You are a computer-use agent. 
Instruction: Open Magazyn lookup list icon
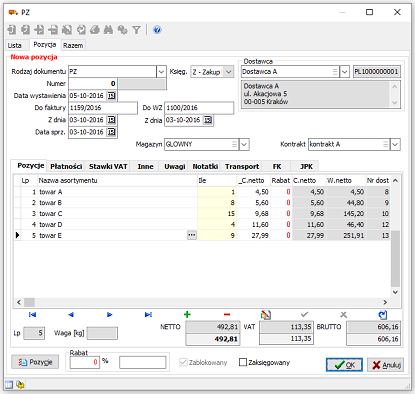coord(234,144)
